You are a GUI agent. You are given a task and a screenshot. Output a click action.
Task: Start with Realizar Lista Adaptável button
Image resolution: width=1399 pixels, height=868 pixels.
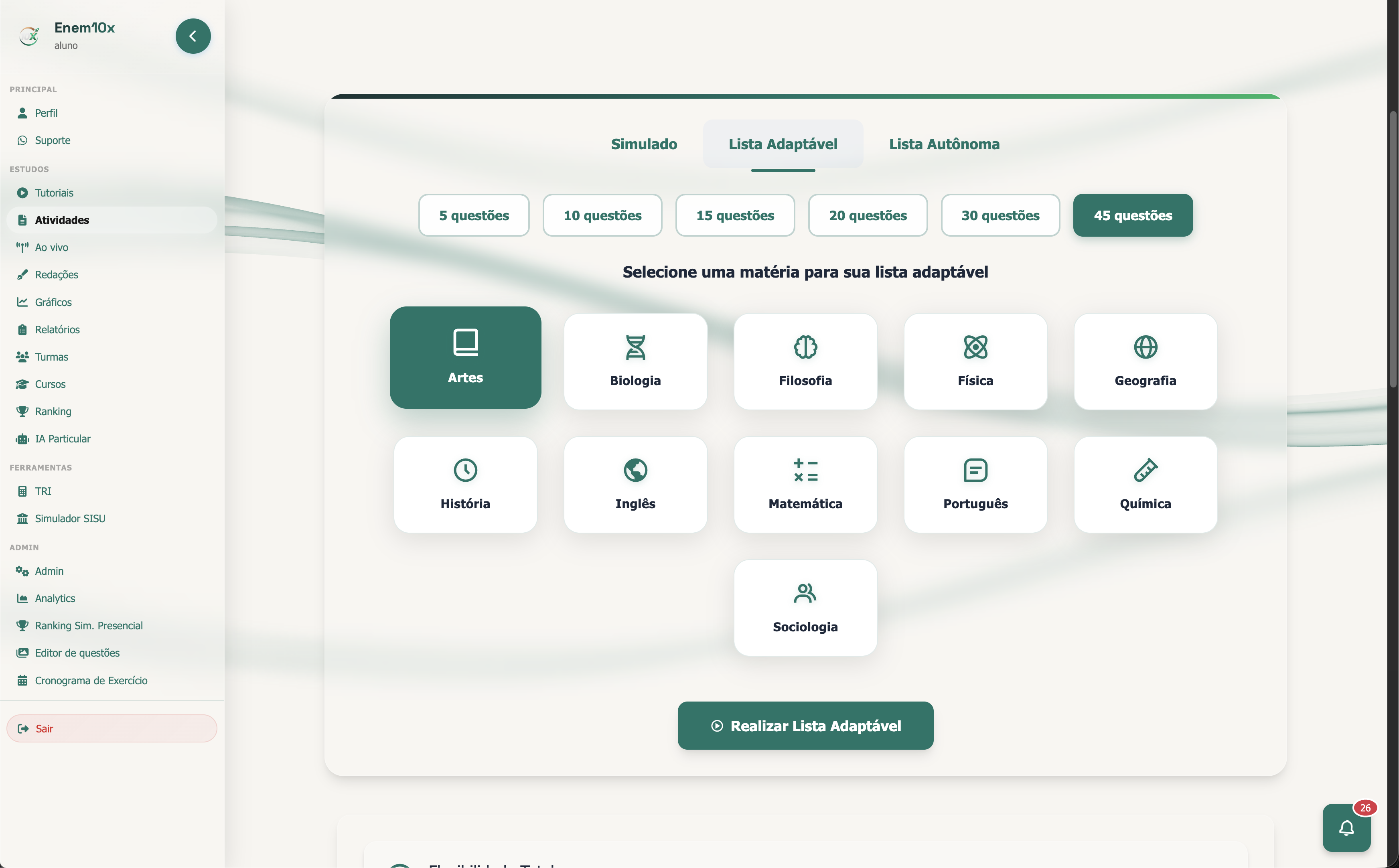click(x=805, y=726)
